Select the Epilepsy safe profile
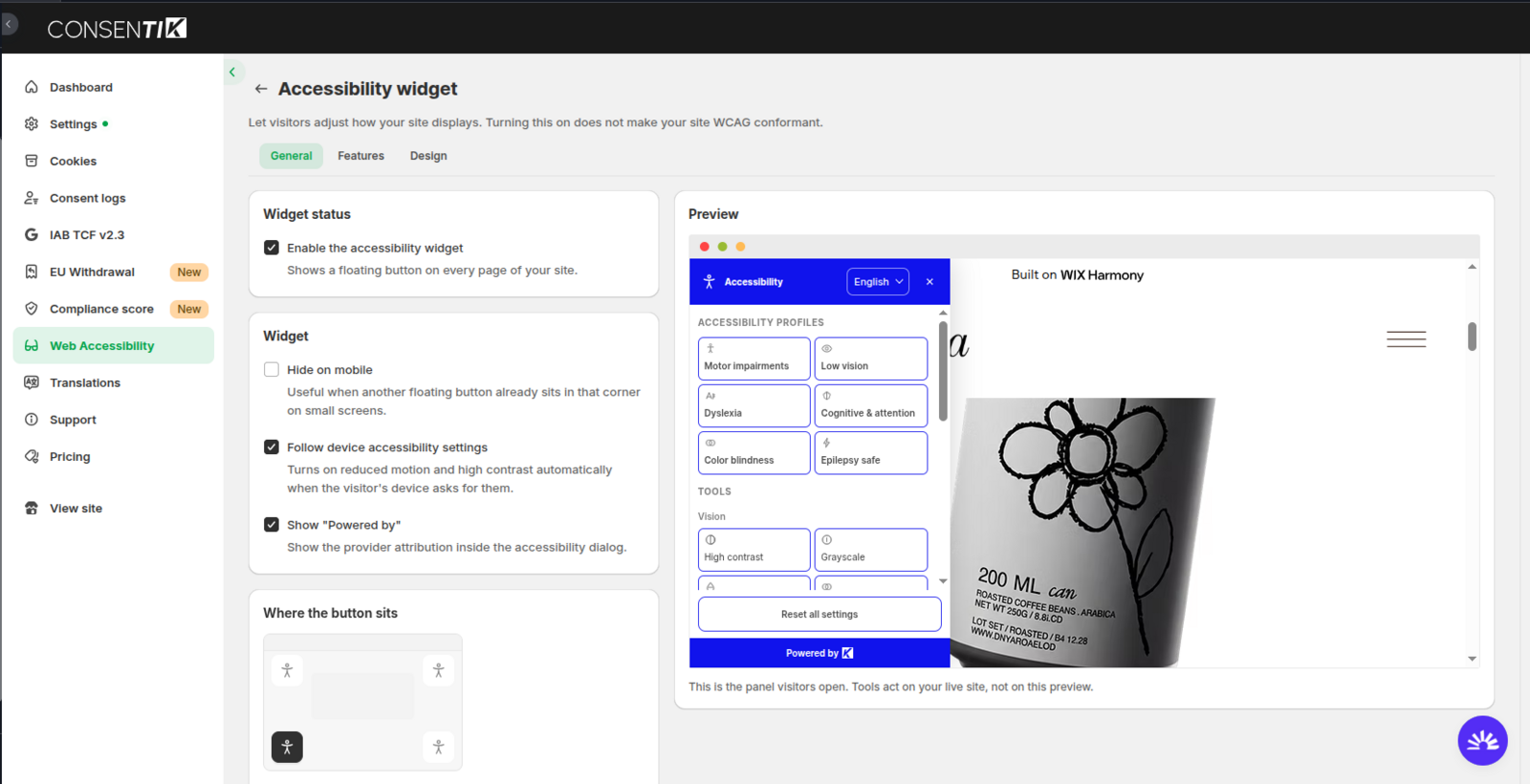1530x784 pixels. (871, 452)
